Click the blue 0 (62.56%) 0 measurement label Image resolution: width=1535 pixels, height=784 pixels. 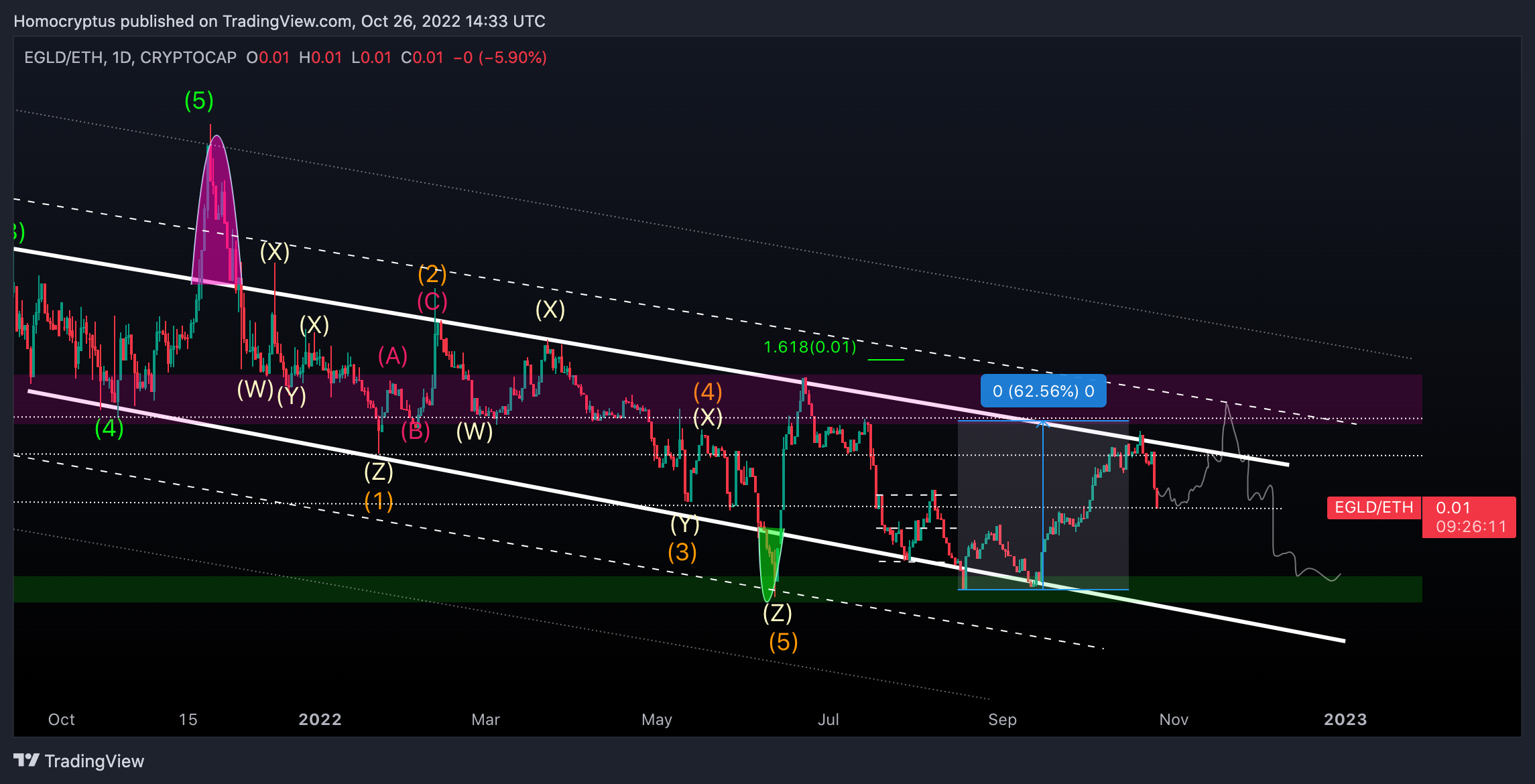1043,391
